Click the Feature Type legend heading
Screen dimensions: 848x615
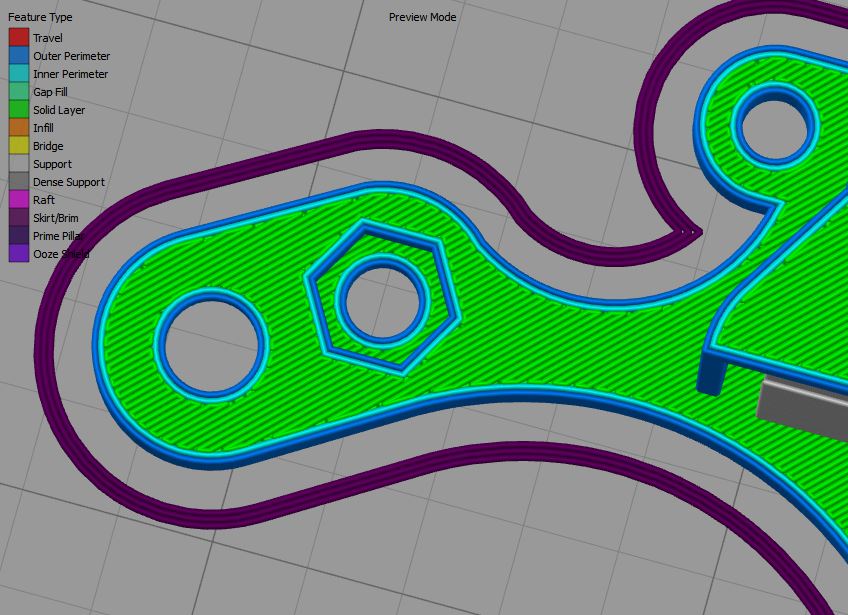coord(40,18)
